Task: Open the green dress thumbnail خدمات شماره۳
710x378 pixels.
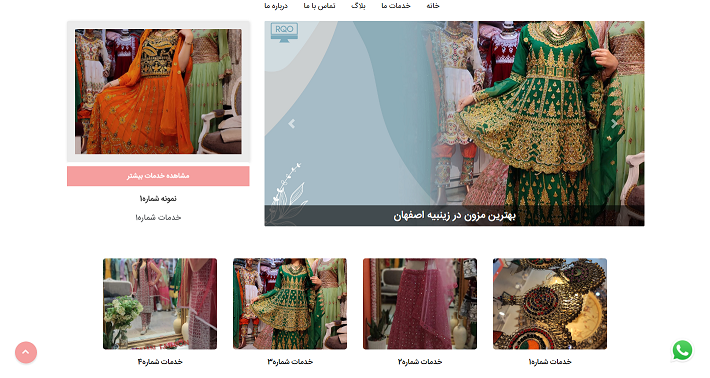Action: pyautogui.click(x=290, y=304)
